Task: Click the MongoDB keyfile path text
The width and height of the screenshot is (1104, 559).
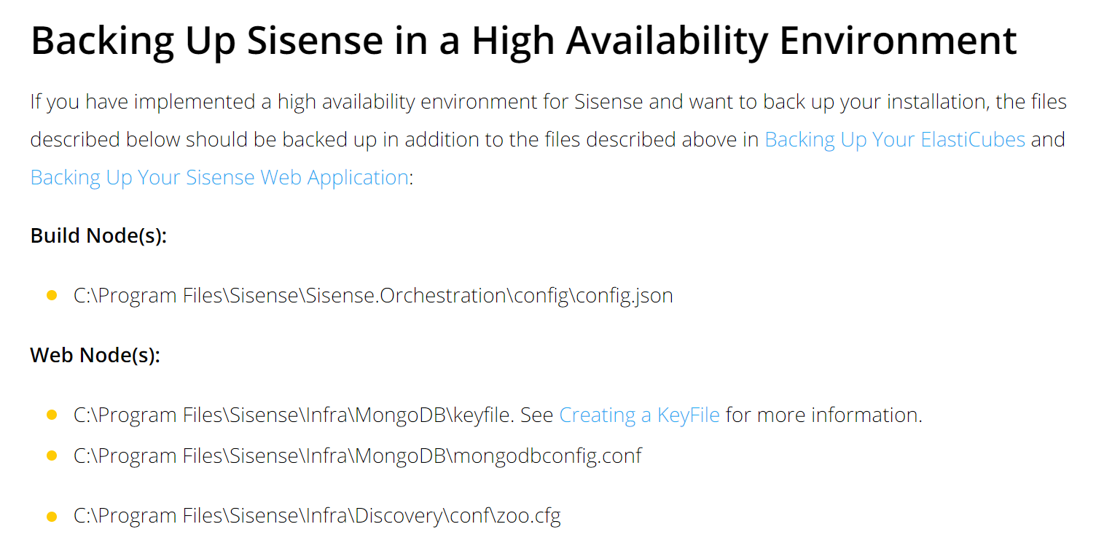Action: [x=291, y=415]
